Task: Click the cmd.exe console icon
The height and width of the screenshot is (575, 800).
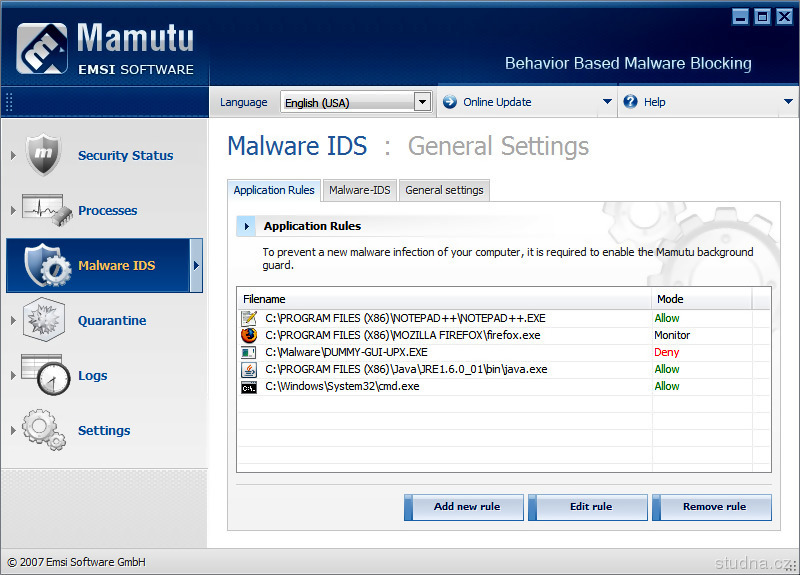Action: (x=249, y=386)
